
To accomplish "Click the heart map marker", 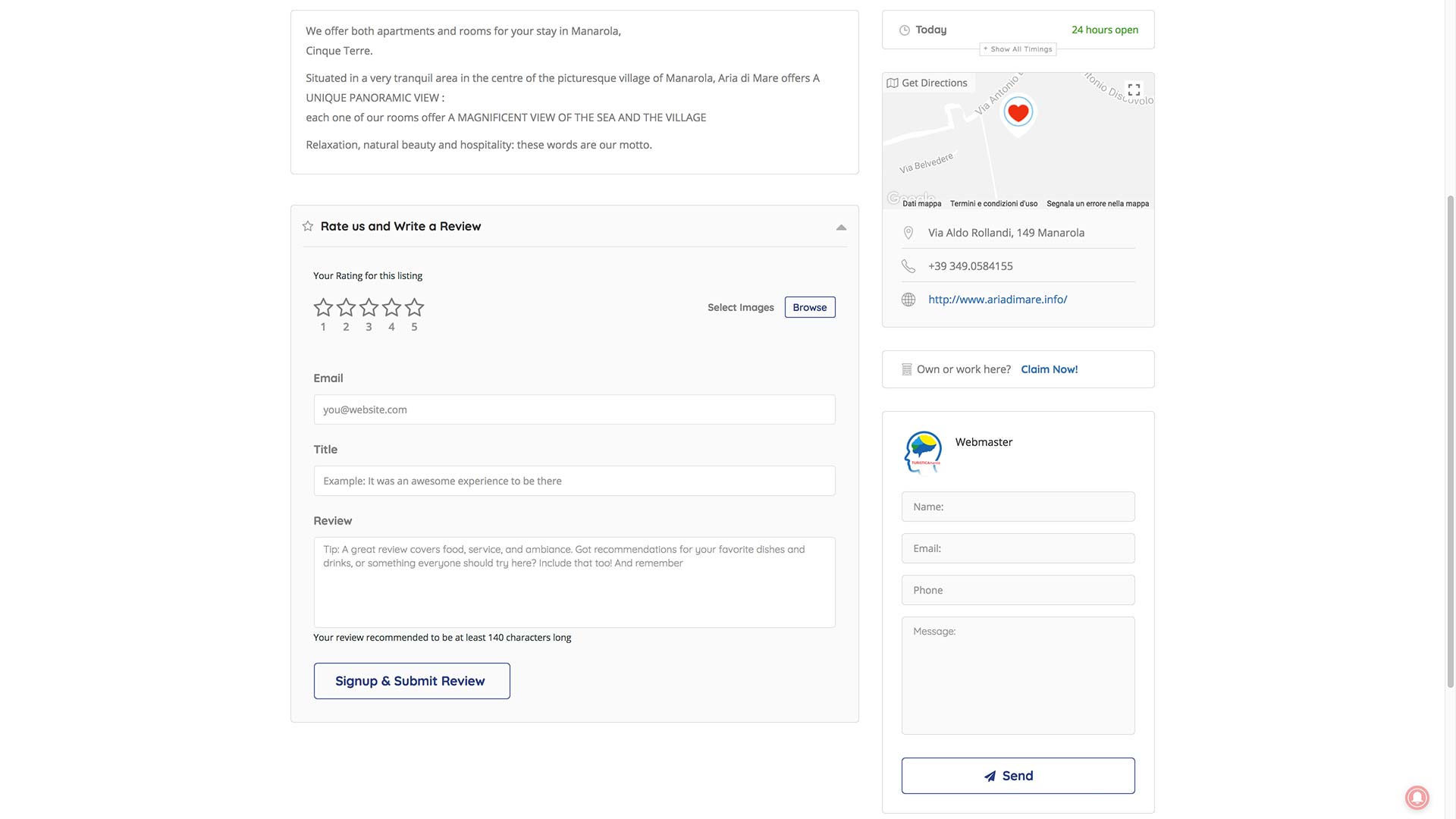I will coord(1018,114).
